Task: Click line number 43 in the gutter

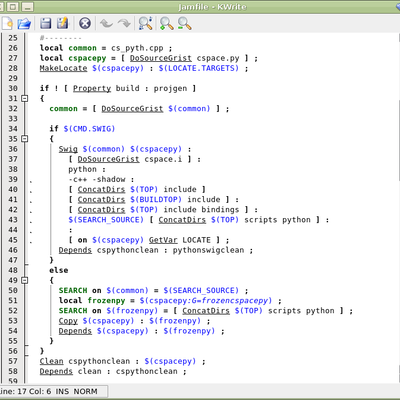Action: coord(13,220)
